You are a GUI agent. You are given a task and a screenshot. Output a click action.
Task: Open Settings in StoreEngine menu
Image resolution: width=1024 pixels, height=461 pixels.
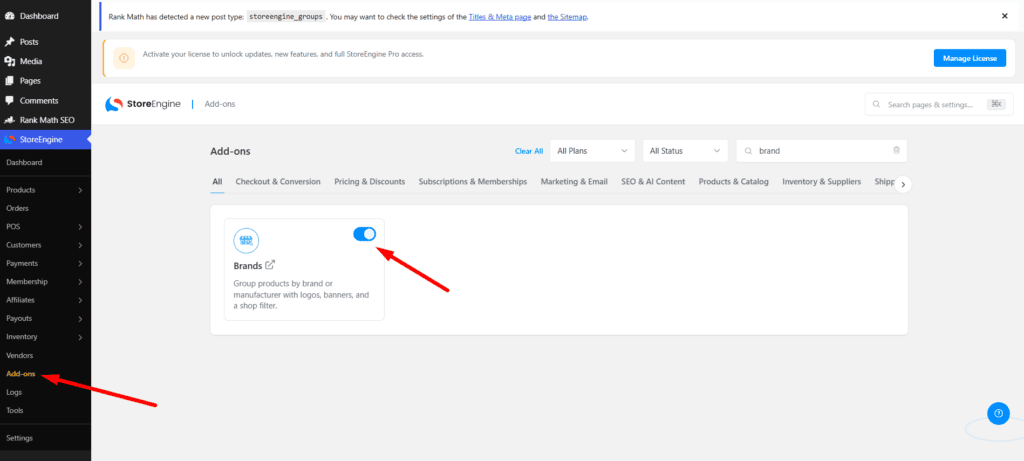coord(19,438)
